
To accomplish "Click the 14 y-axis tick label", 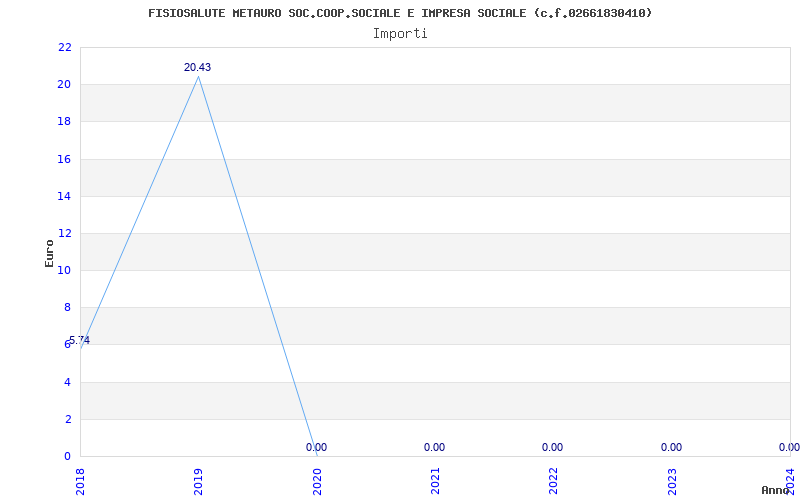I will 65,196.
